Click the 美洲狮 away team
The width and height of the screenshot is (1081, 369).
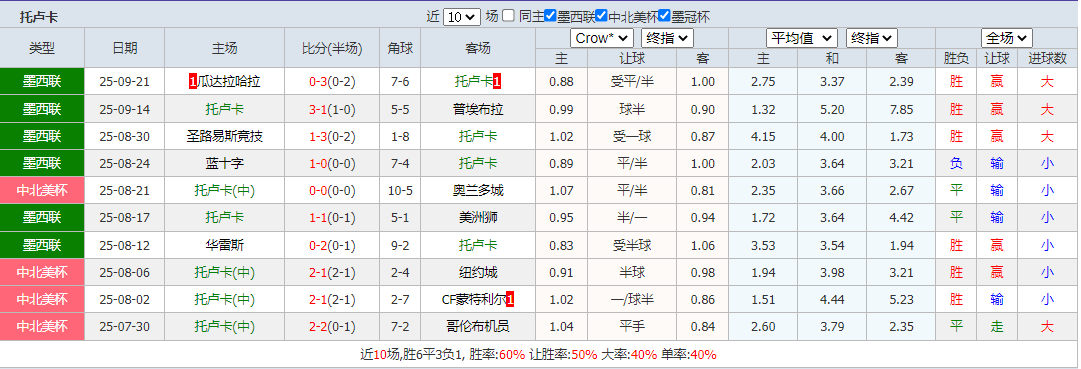[478, 218]
